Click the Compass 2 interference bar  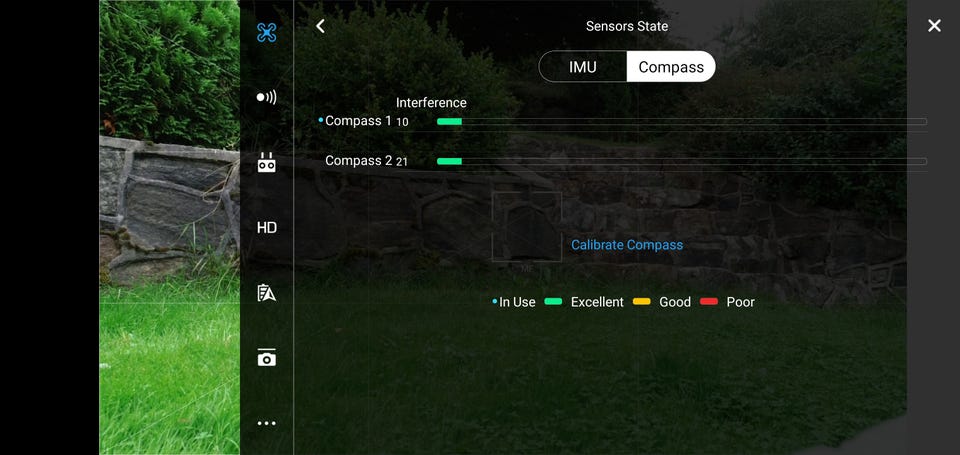click(681, 161)
